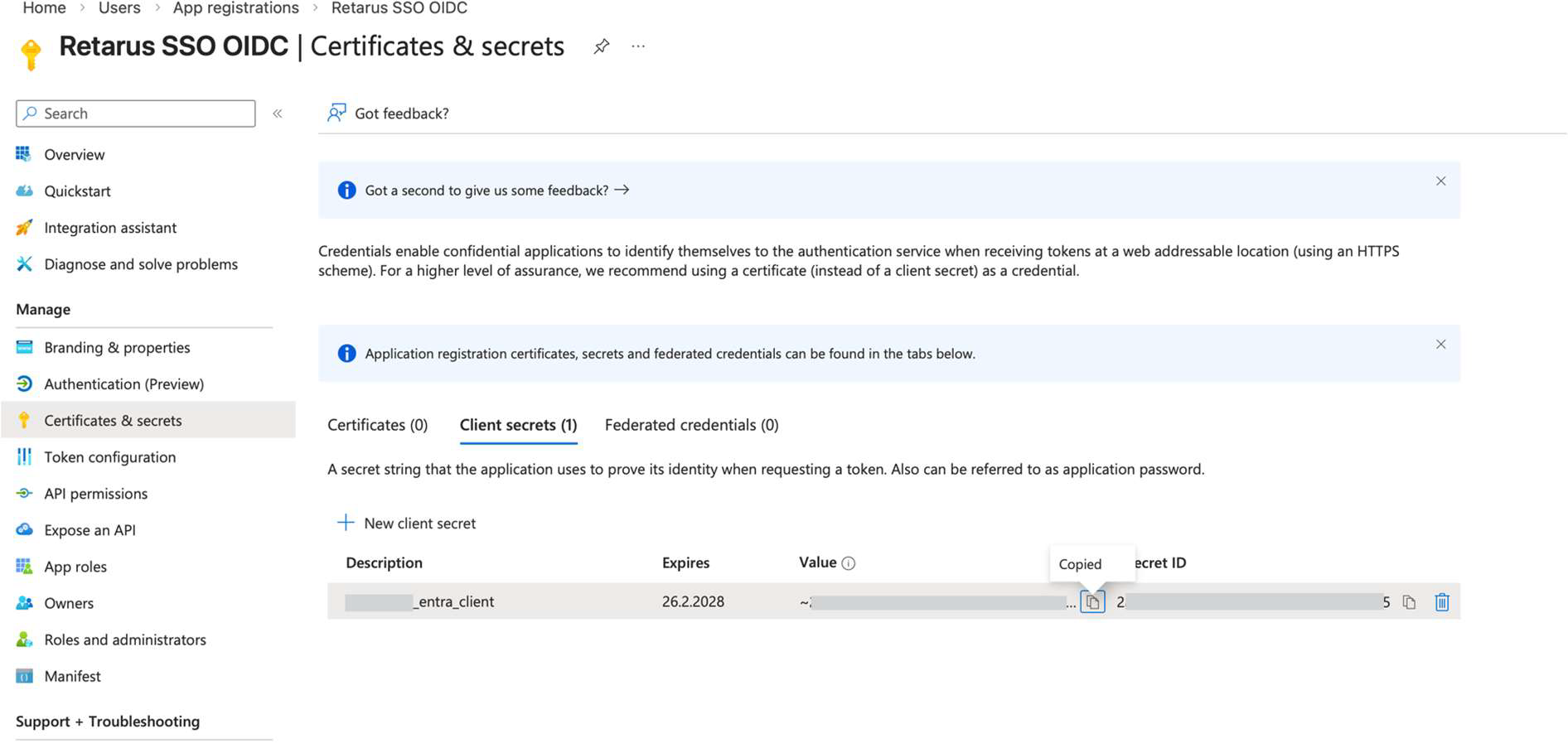Viewport: 1568px width, 748px height.
Task: Delete the entra_client secret
Action: coord(1442,602)
